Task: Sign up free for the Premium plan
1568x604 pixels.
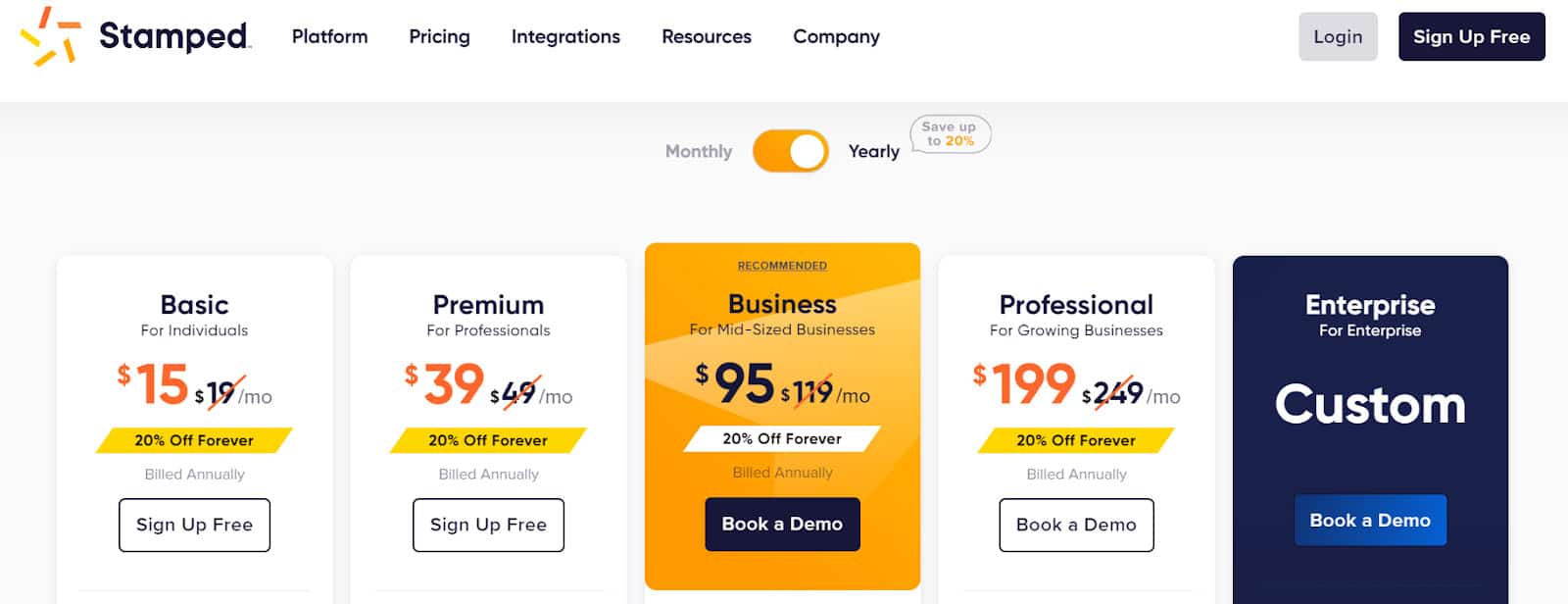Action: [x=488, y=525]
